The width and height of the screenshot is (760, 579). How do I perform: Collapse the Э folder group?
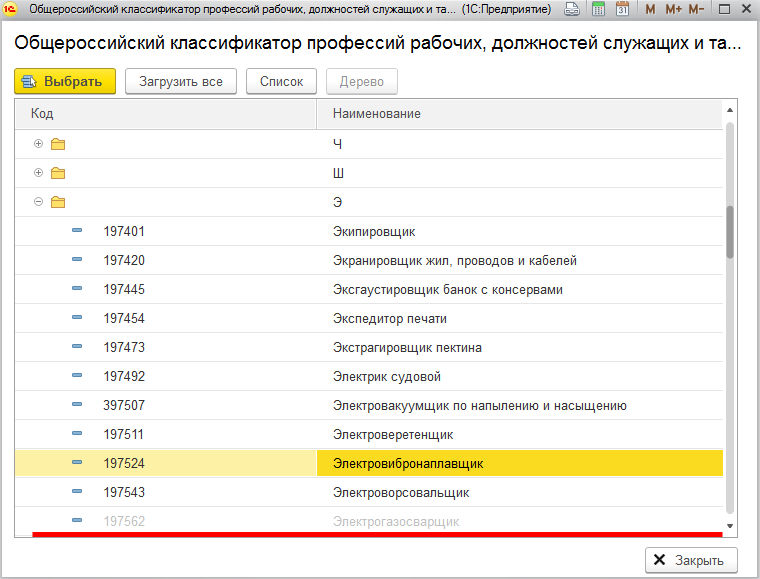39,202
